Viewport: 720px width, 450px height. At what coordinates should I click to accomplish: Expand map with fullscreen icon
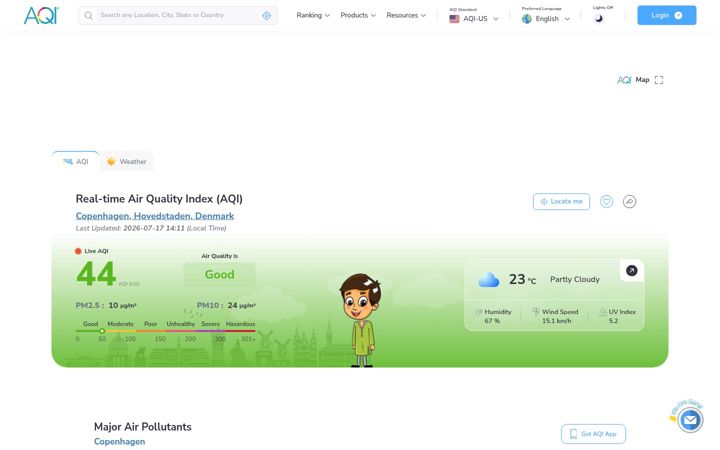tap(659, 80)
